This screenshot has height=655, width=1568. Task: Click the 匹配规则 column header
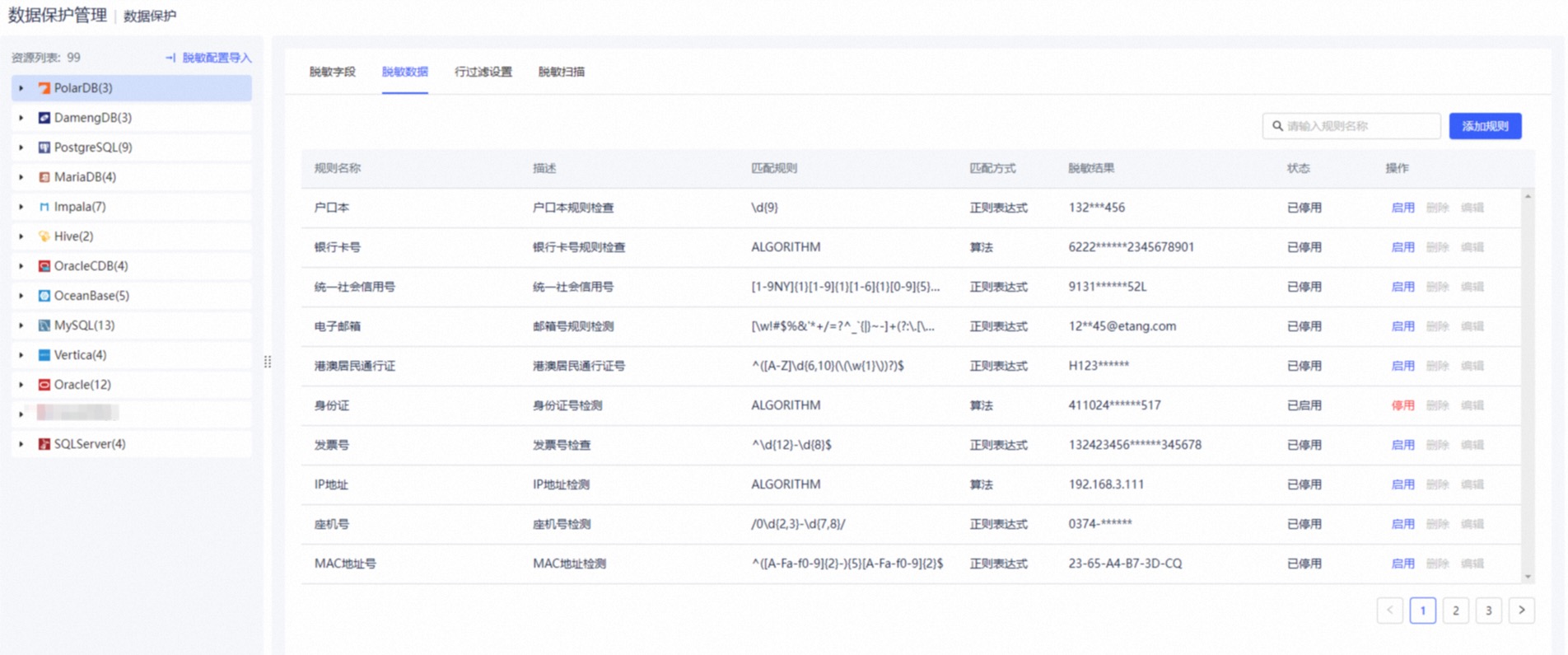[773, 168]
